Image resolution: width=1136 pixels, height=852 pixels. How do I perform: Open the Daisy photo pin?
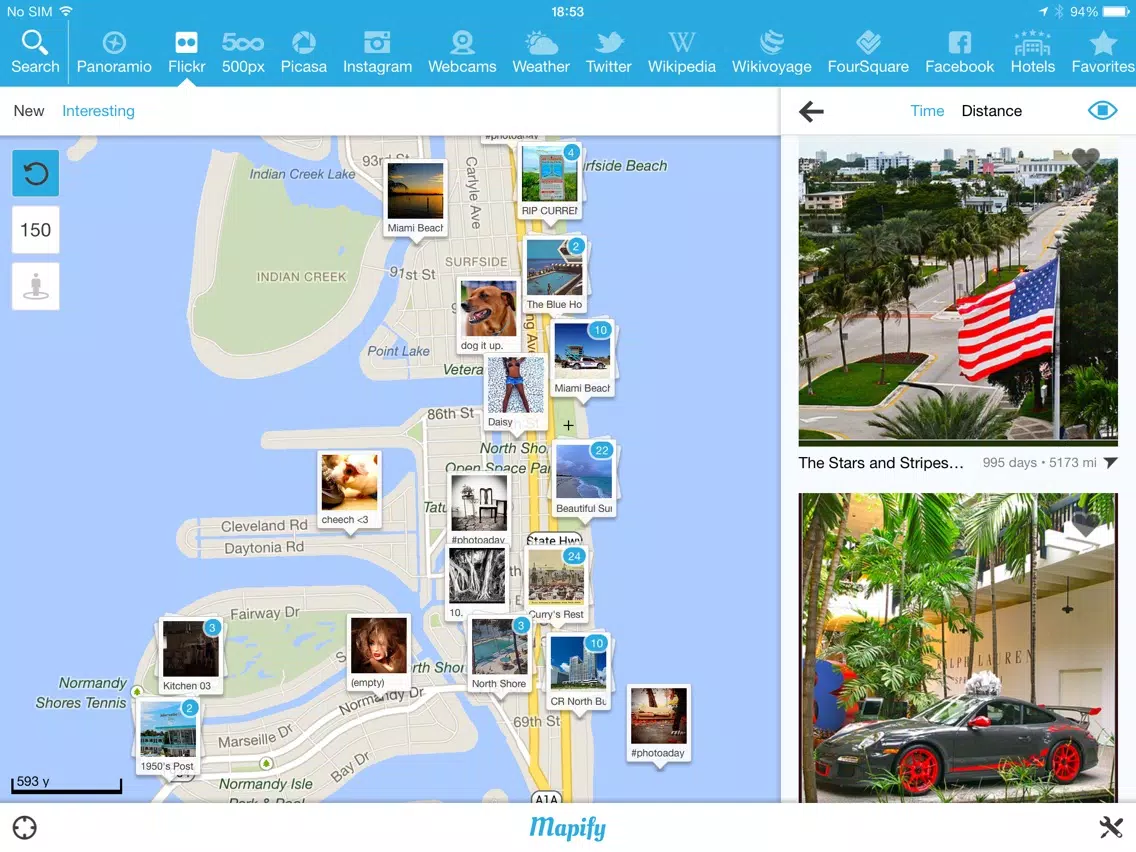point(515,393)
